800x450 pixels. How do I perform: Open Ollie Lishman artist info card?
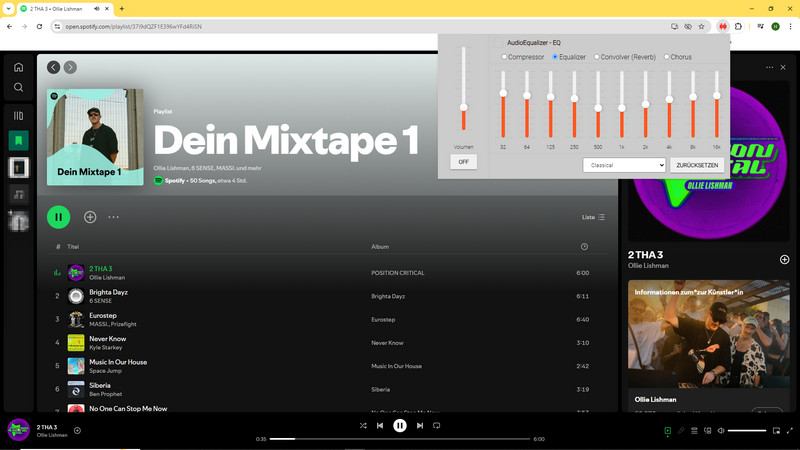(709, 346)
